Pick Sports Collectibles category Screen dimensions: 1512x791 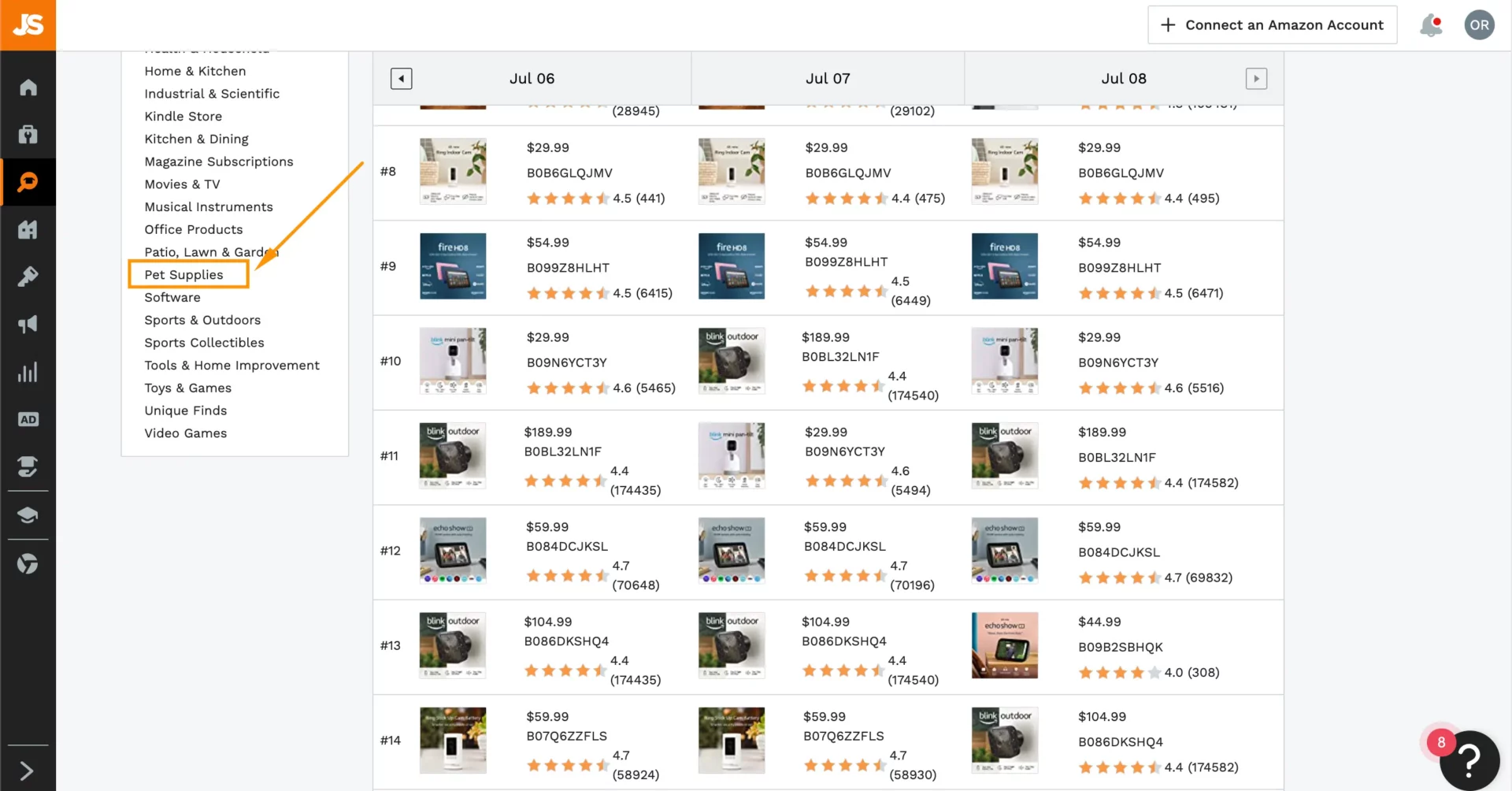coord(204,343)
